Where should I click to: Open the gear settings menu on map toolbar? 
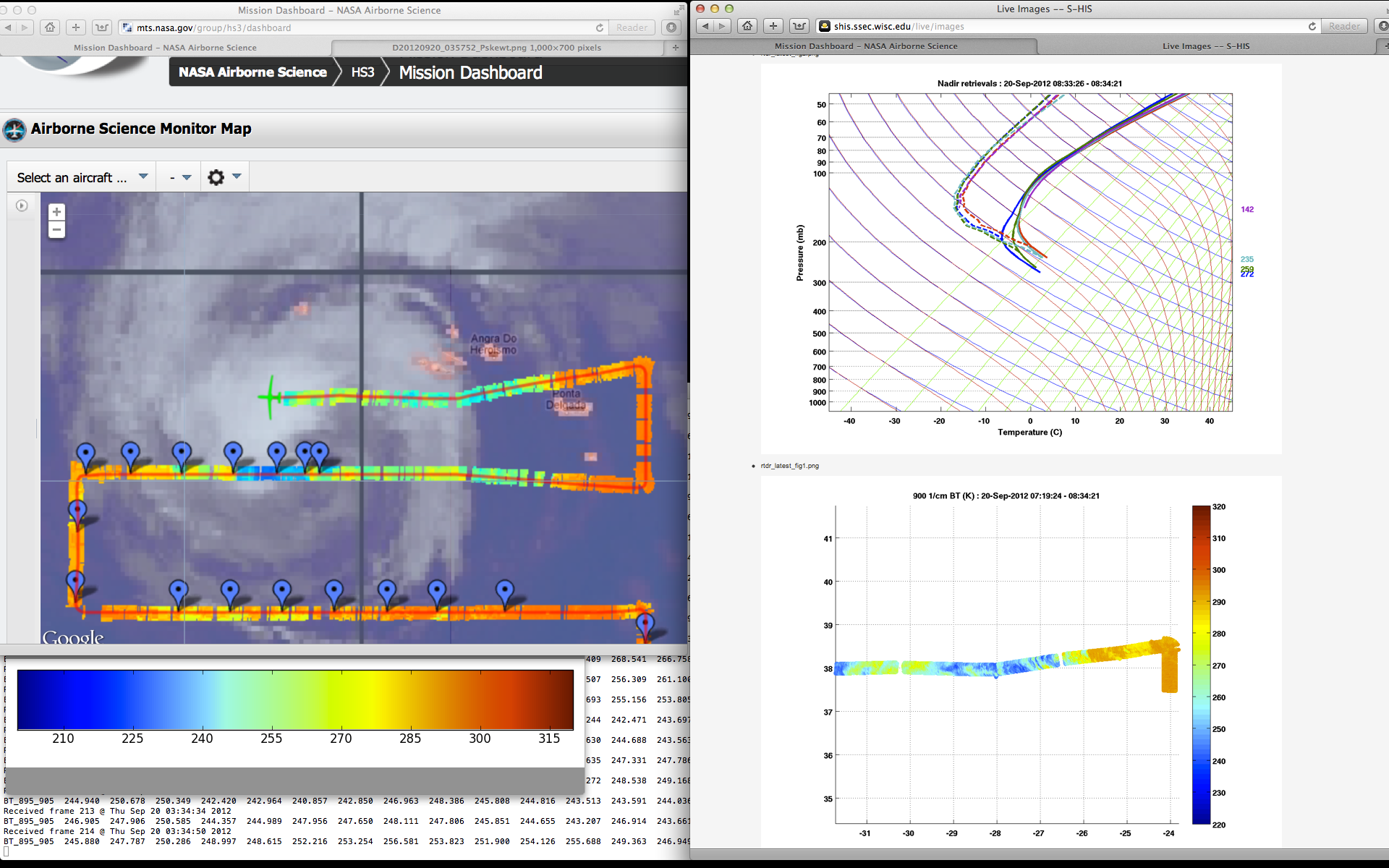coord(216,177)
